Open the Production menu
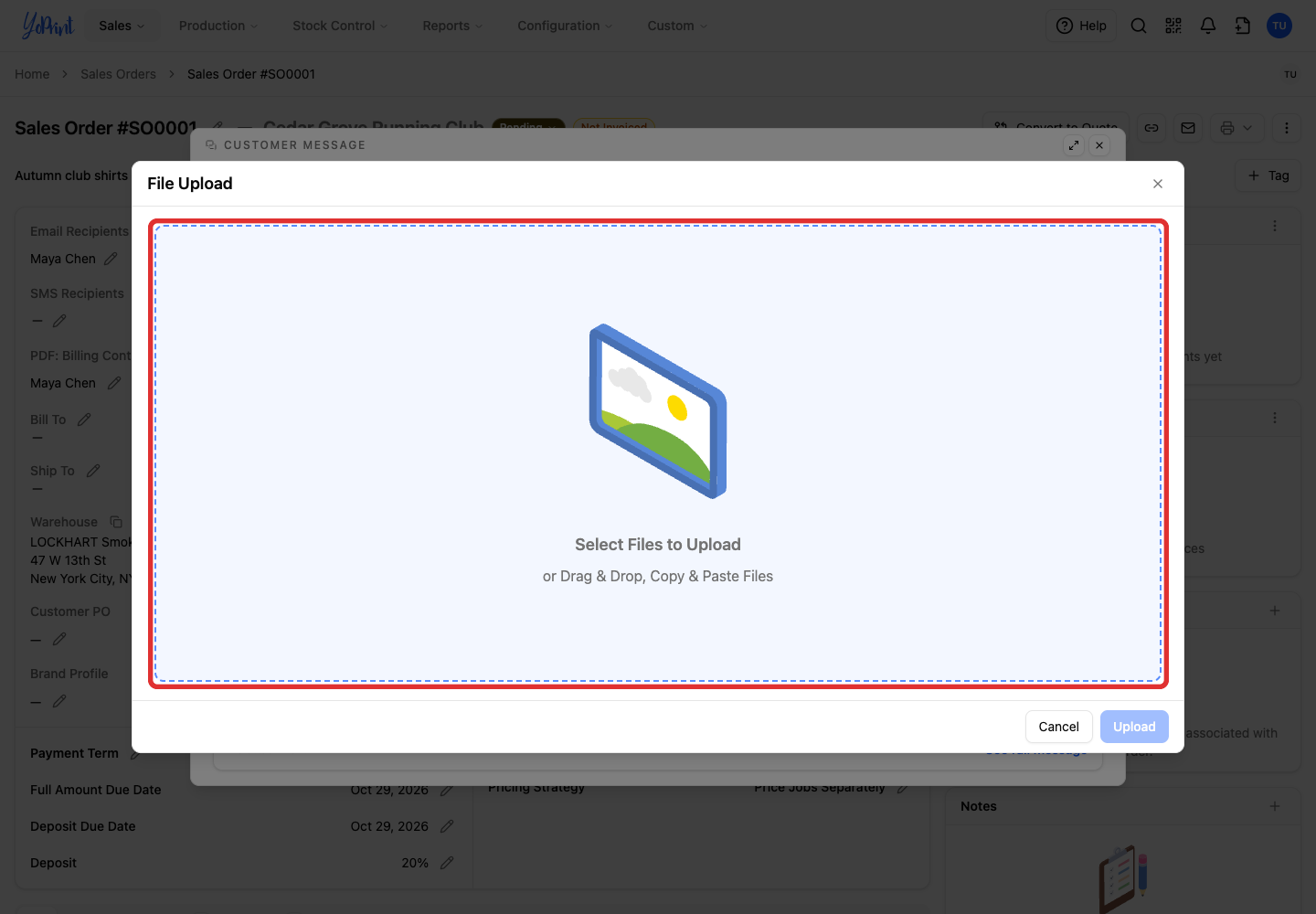Viewport: 1316px width, 914px height. click(x=218, y=26)
